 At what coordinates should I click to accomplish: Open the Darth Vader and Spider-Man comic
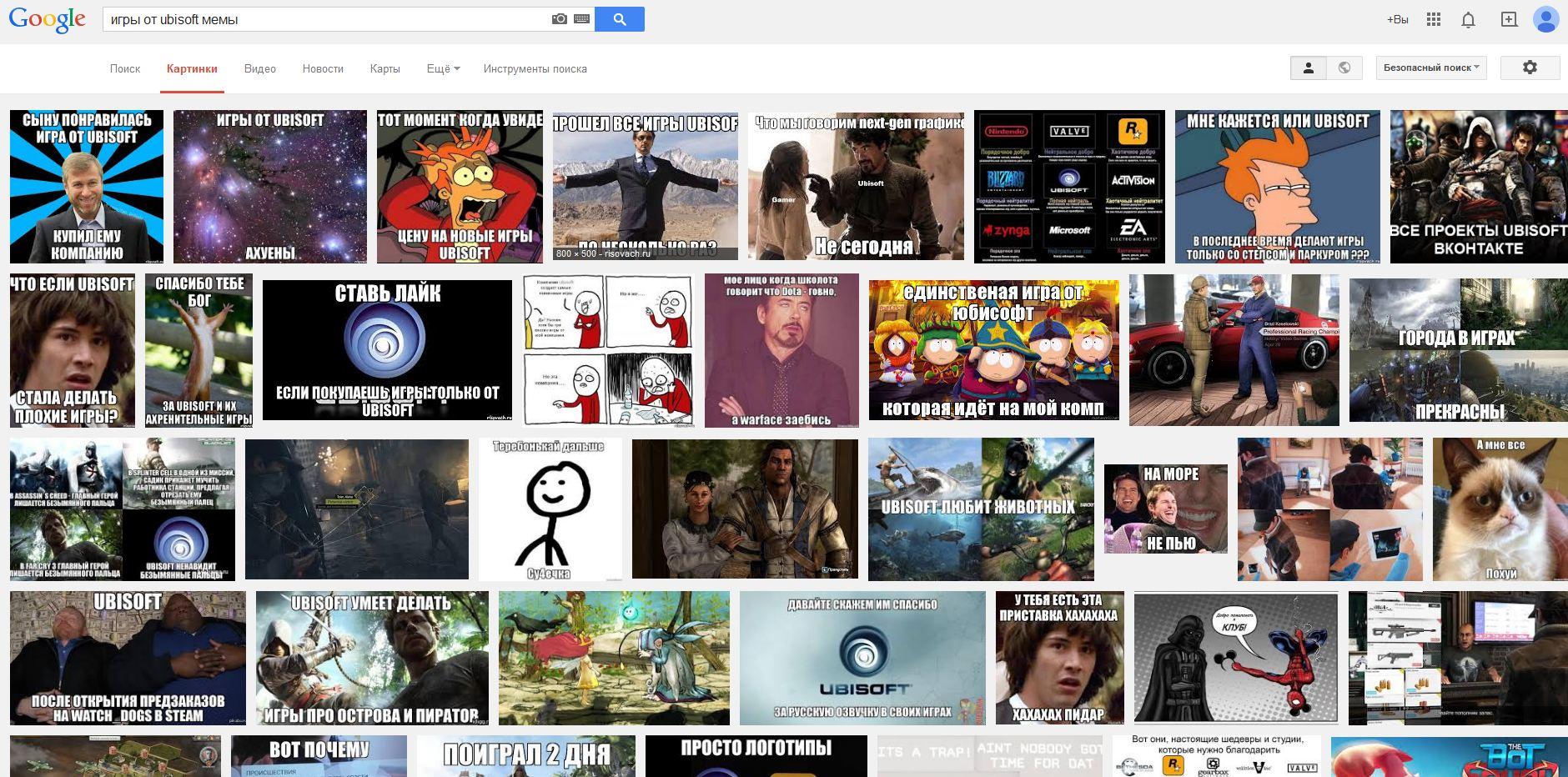tap(1236, 659)
